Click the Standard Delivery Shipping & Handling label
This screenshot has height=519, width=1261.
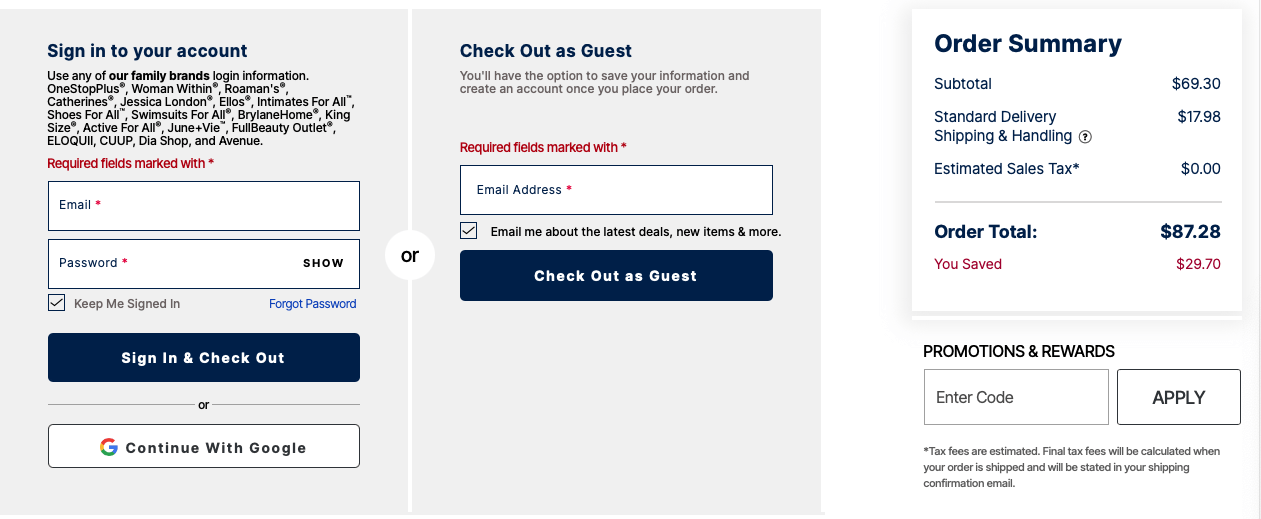(1003, 126)
